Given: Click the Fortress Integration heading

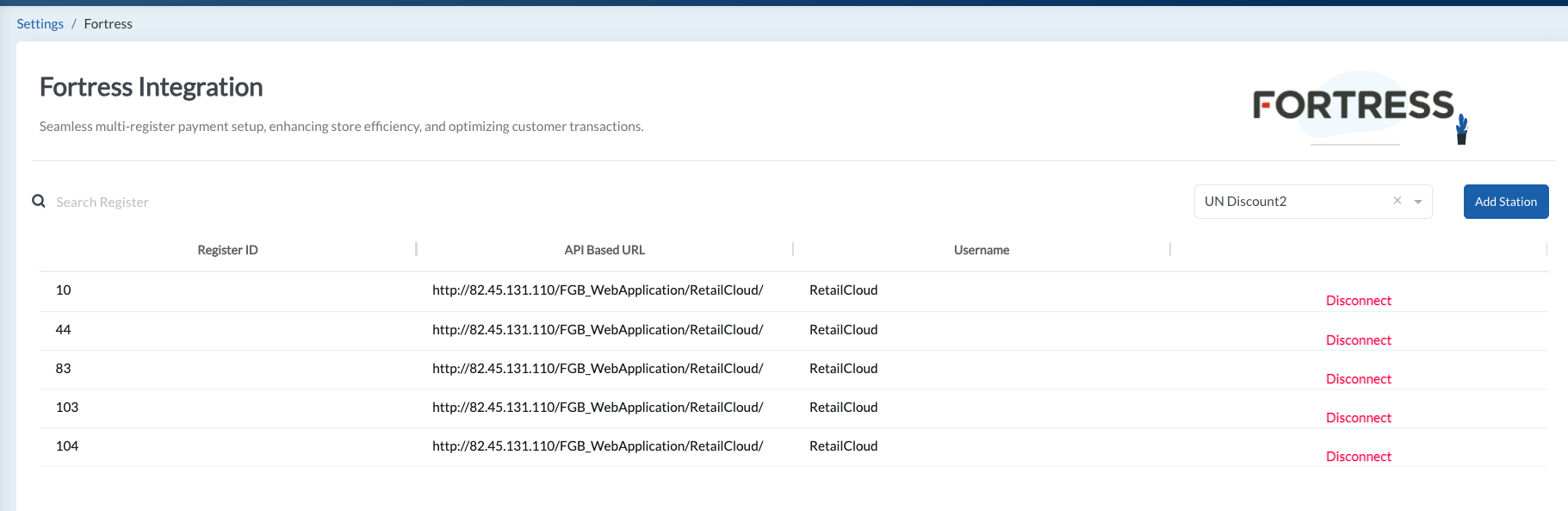Looking at the screenshot, I should 152,87.
